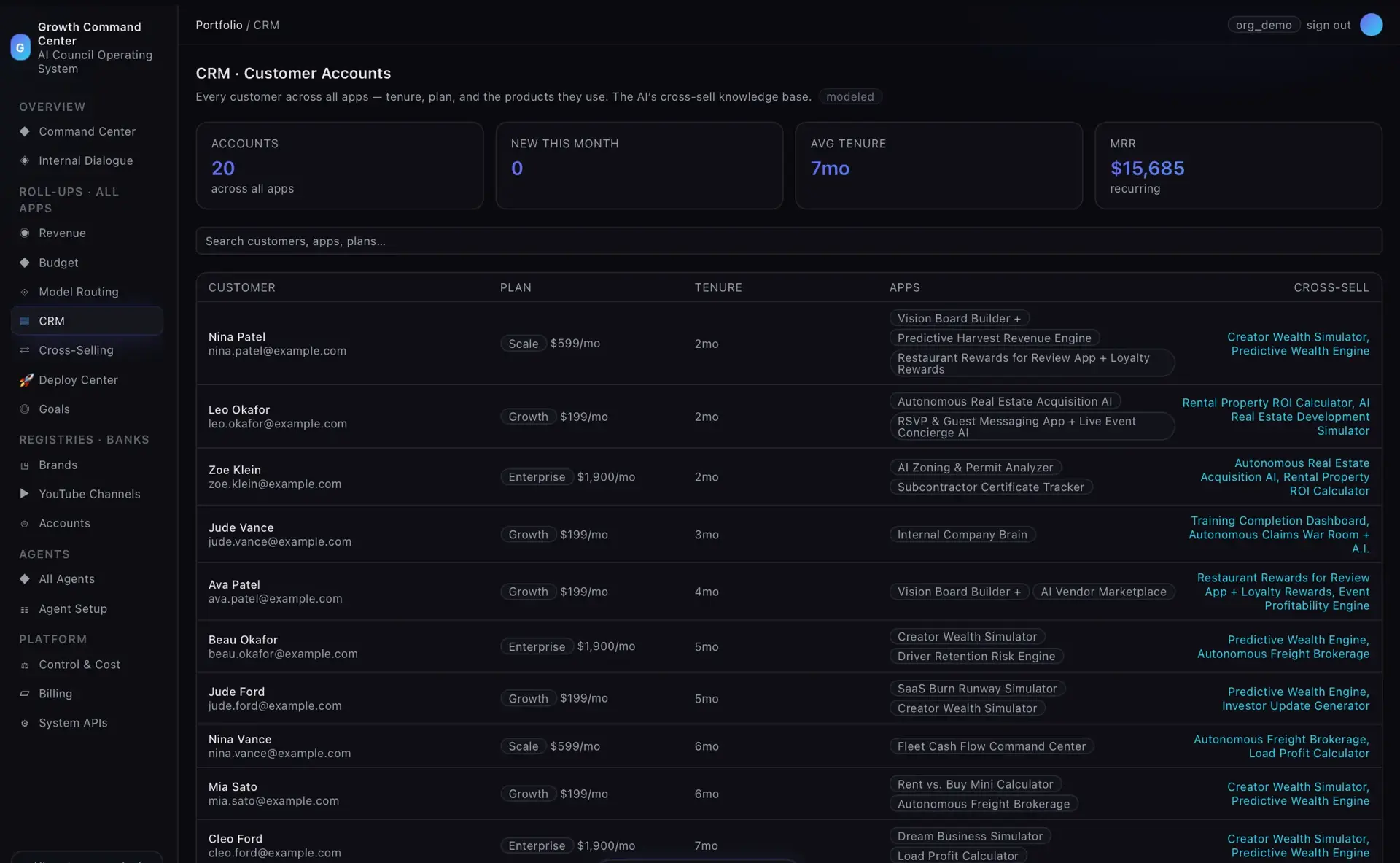This screenshot has height=863, width=1400.
Task: Click the Deploy Center rocket icon
Action: (26, 380)
